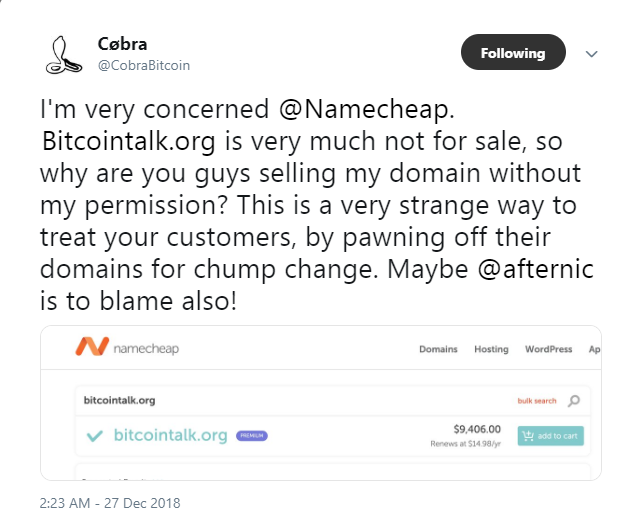Viewport: 638px width, 525px height.
Task: Click the green availability checkmark icon
Action: coord(95,436)
